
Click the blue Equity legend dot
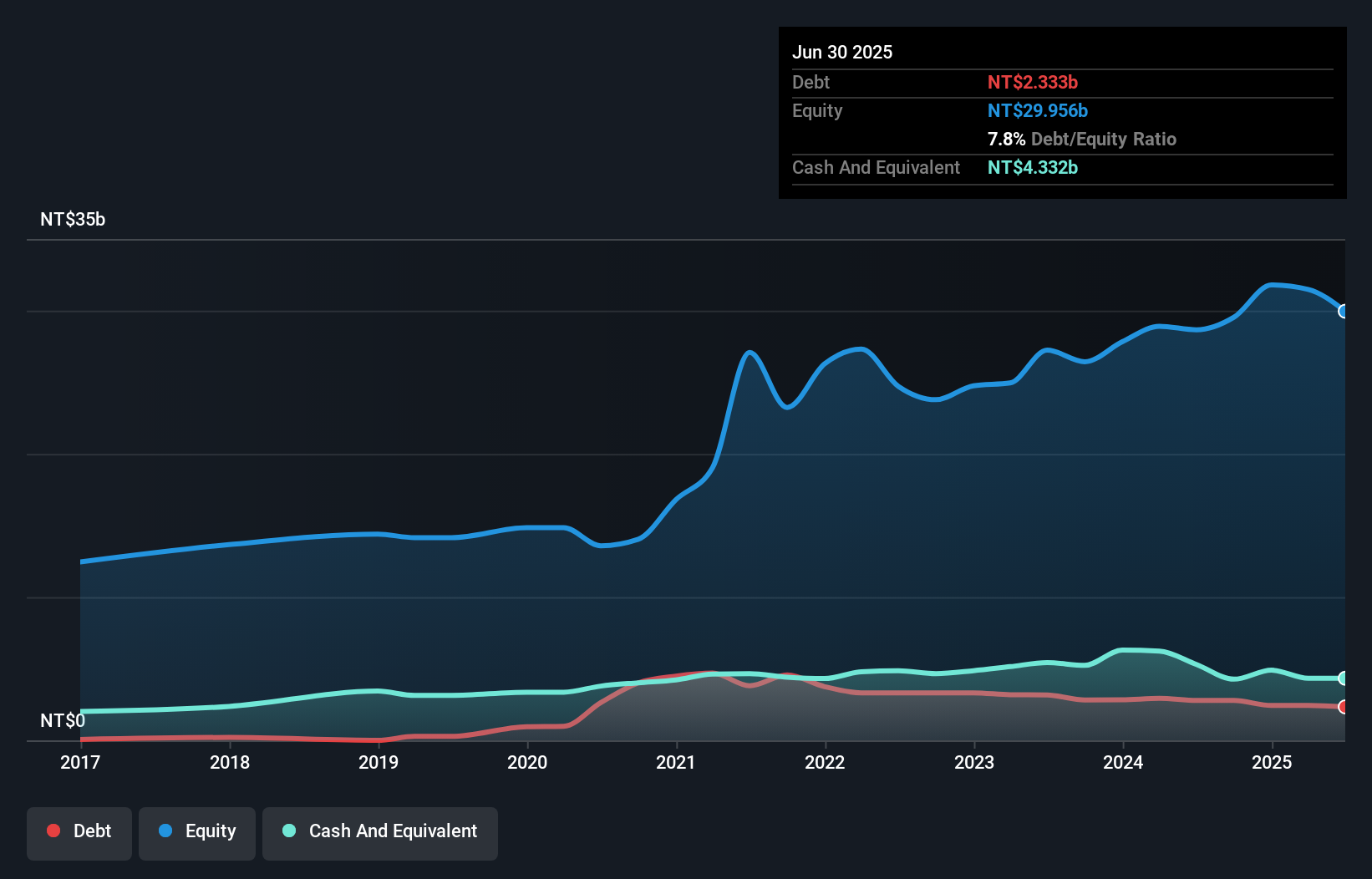point(165,831)
